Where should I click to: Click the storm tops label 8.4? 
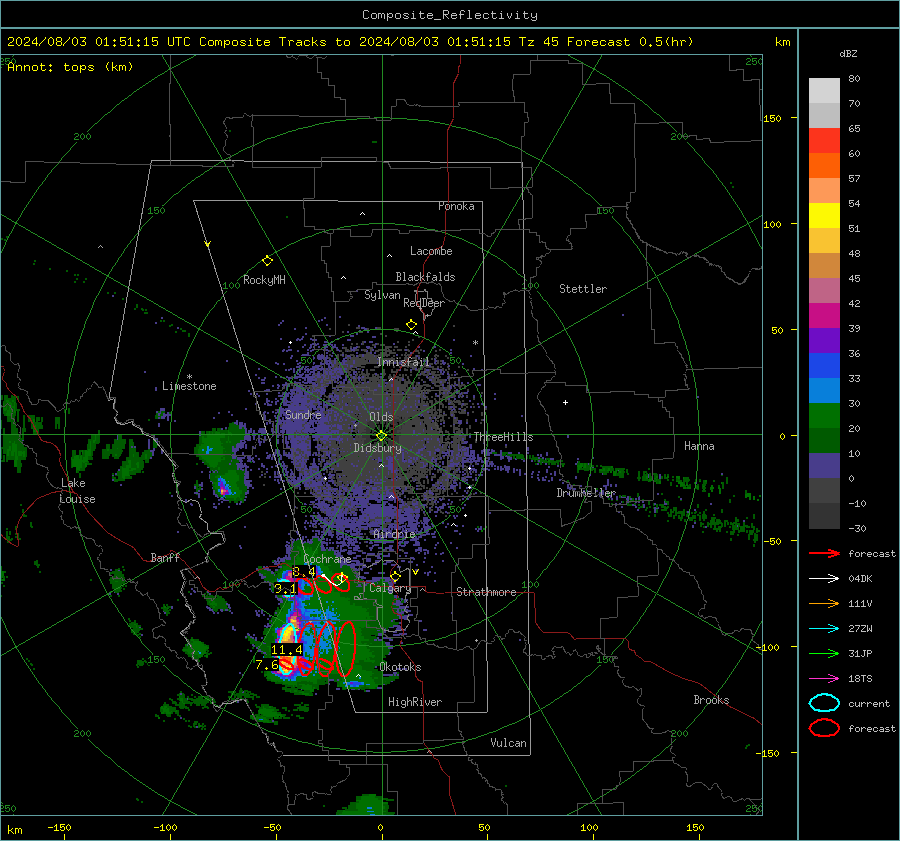[304, 572]
